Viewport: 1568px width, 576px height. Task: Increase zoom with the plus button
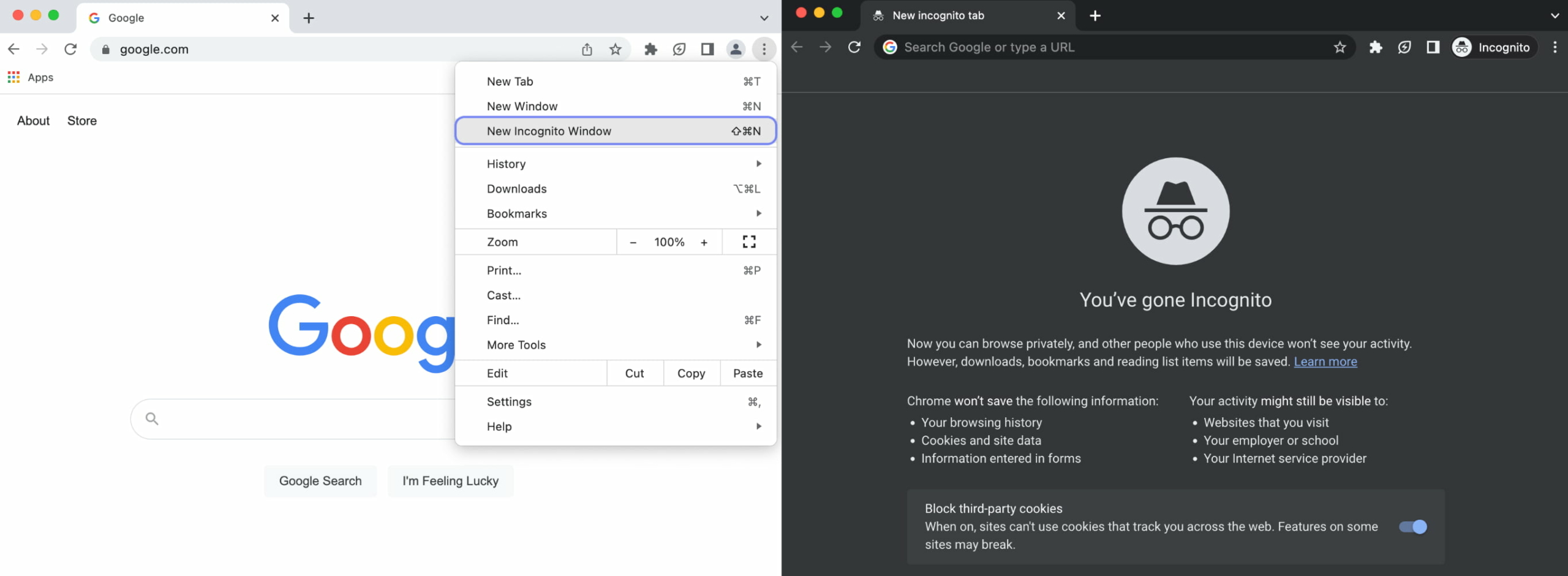pyautogui.click(x=704, y=242)
